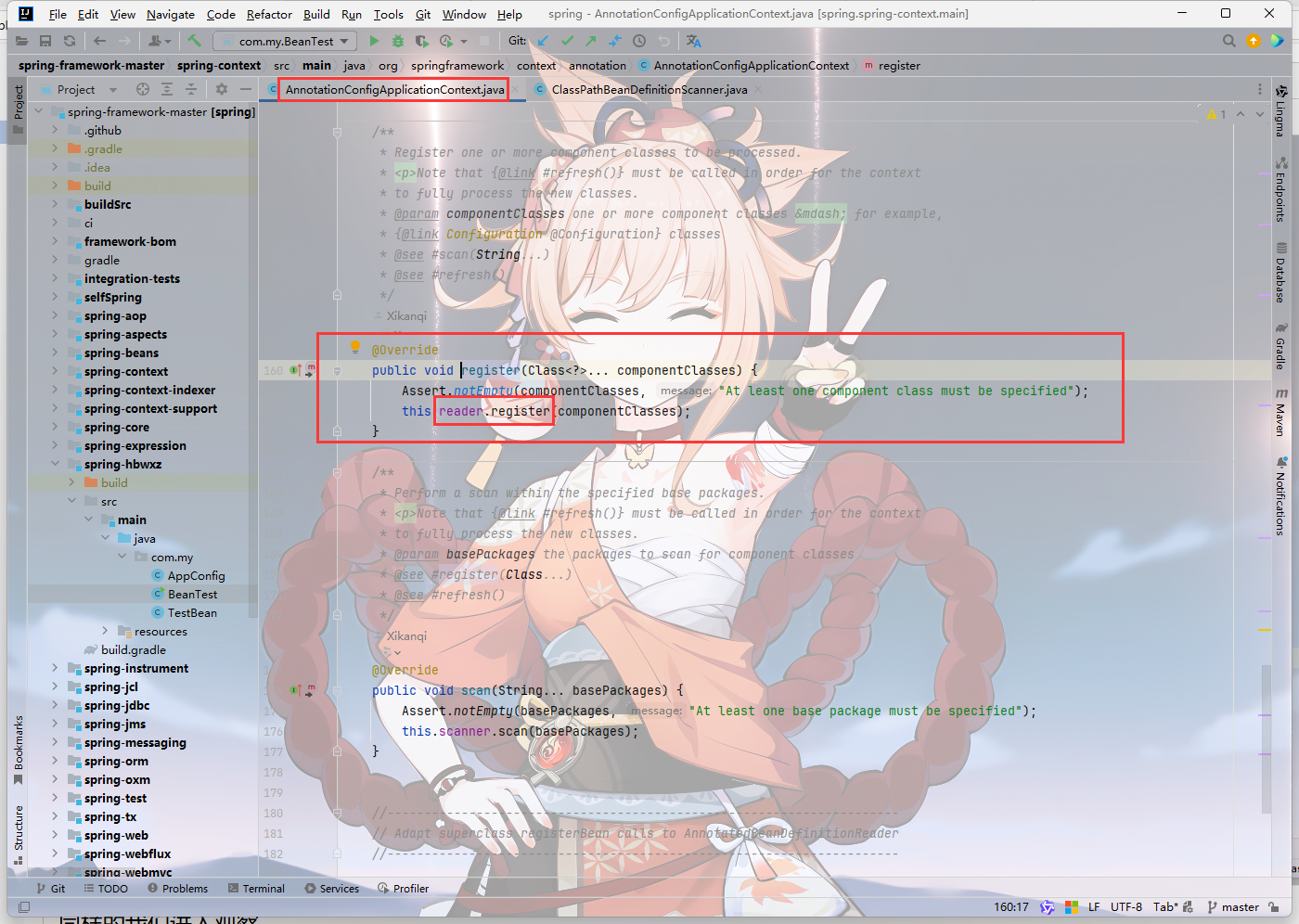1299x924 pixels.
Task: Click the Open file toolbar icon
Action: pyautogui.click(x=21, y=41)
